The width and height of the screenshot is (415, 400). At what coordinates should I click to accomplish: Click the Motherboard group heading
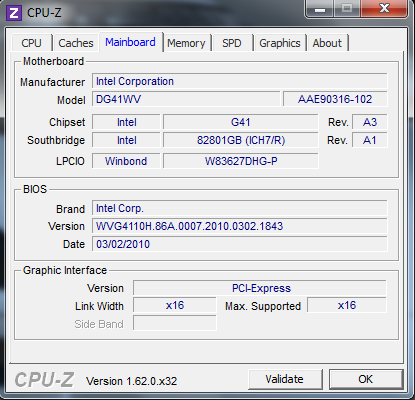pos(53,61)
